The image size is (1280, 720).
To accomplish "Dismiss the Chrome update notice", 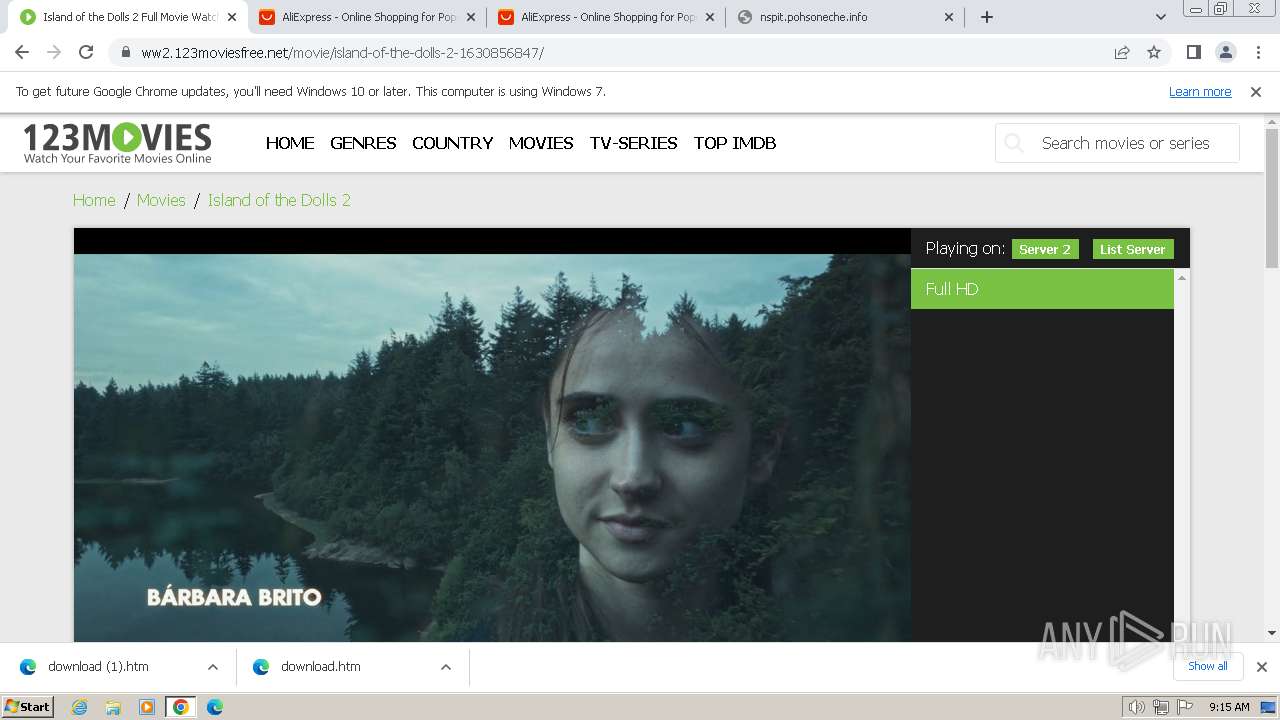I will click(1256, 91).
